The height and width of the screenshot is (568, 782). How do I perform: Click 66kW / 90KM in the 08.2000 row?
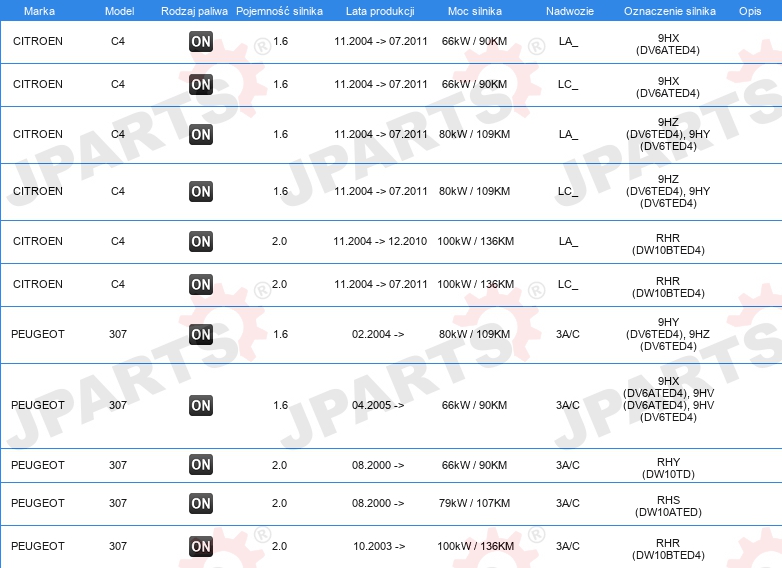[474, 465]
